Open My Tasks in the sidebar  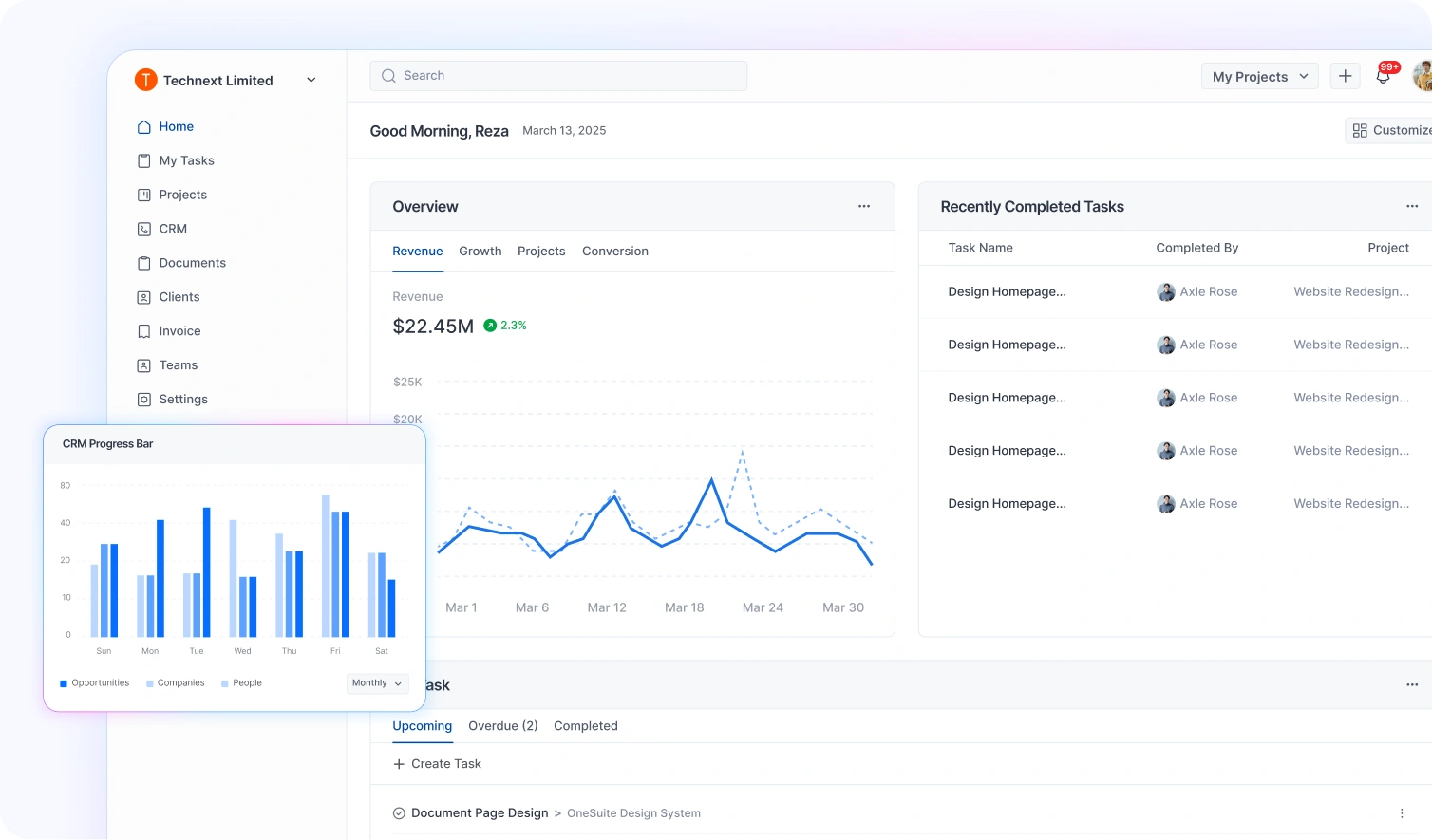186,160
